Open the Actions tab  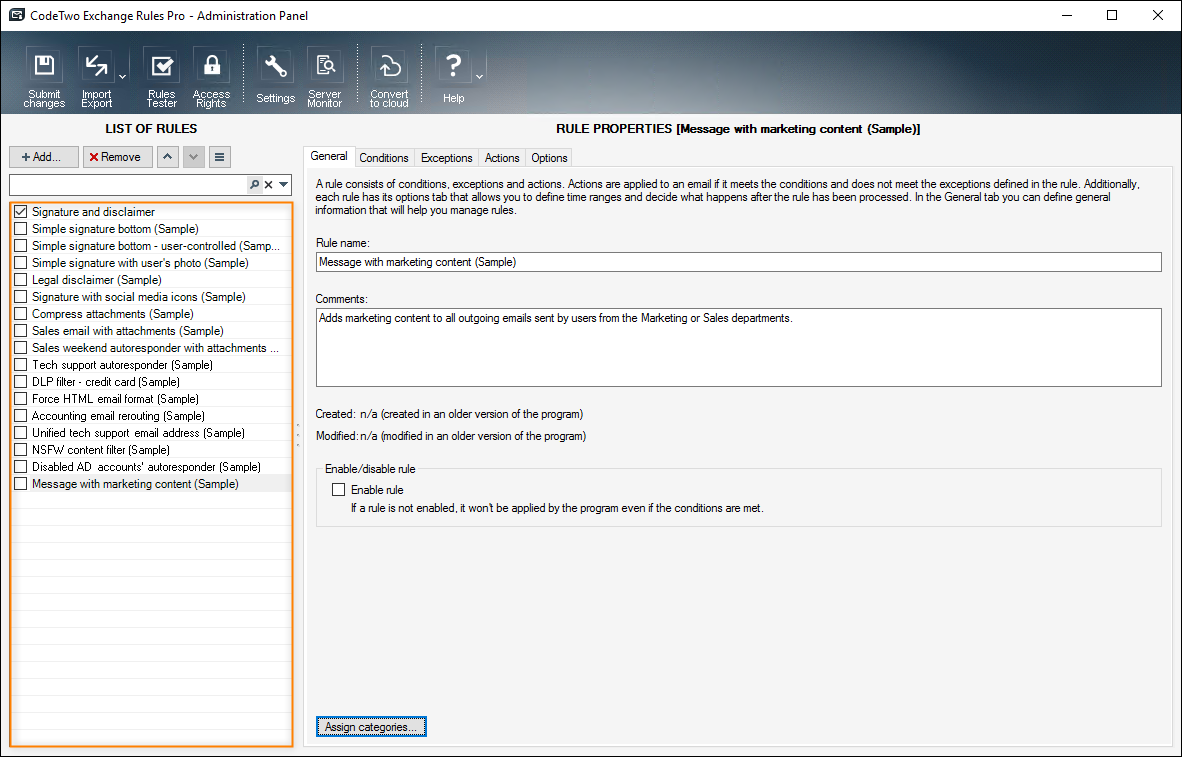pyautogui.click(x=502, y=158)
